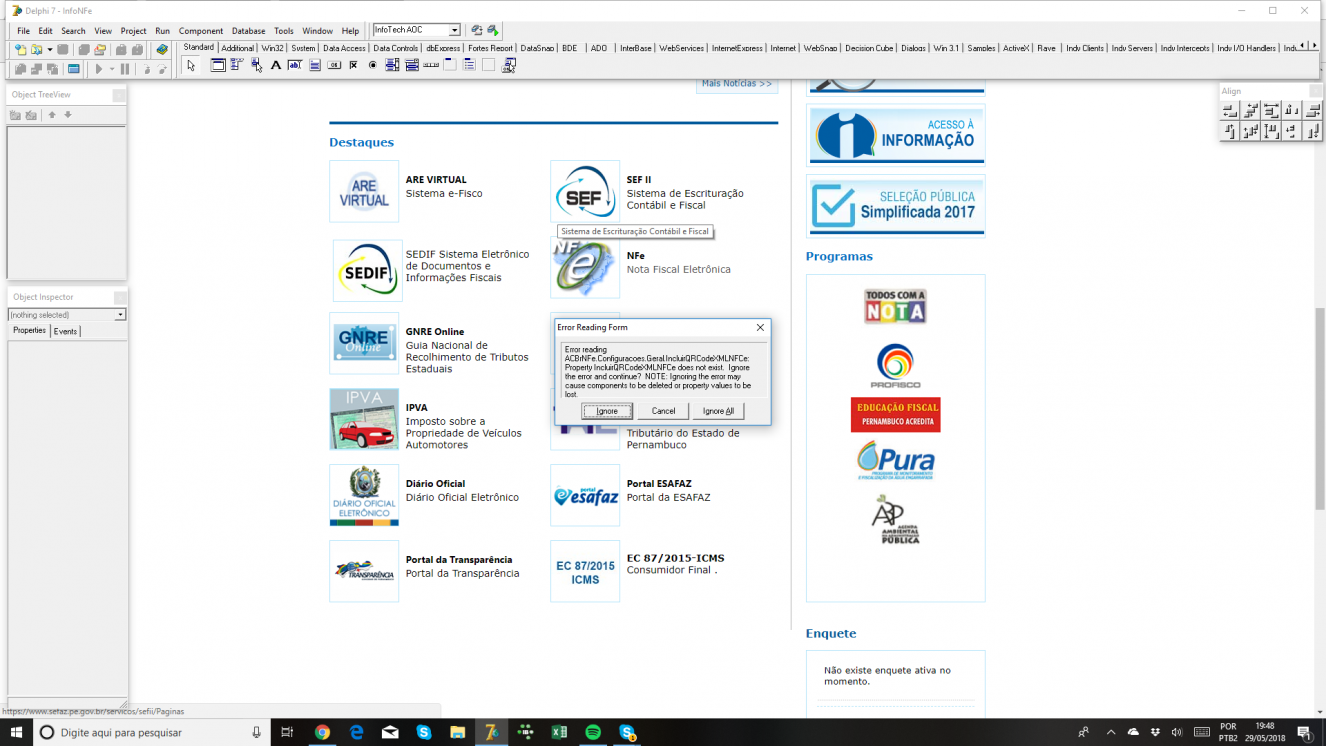Open the Component menu
The image size is (1326, 746).
click(x=201, y=31)
